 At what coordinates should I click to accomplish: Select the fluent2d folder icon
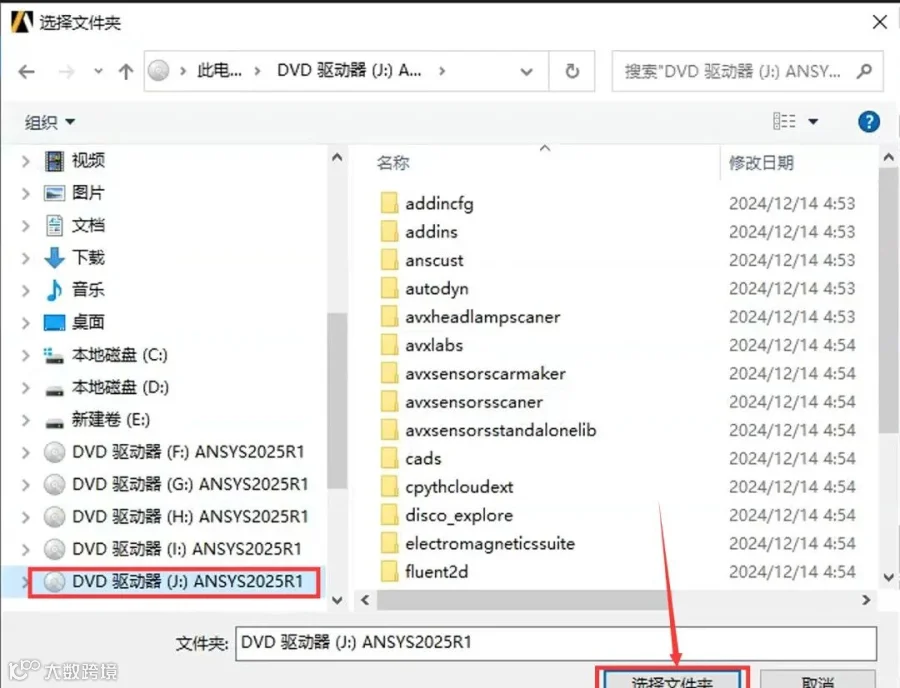(389, 572)
